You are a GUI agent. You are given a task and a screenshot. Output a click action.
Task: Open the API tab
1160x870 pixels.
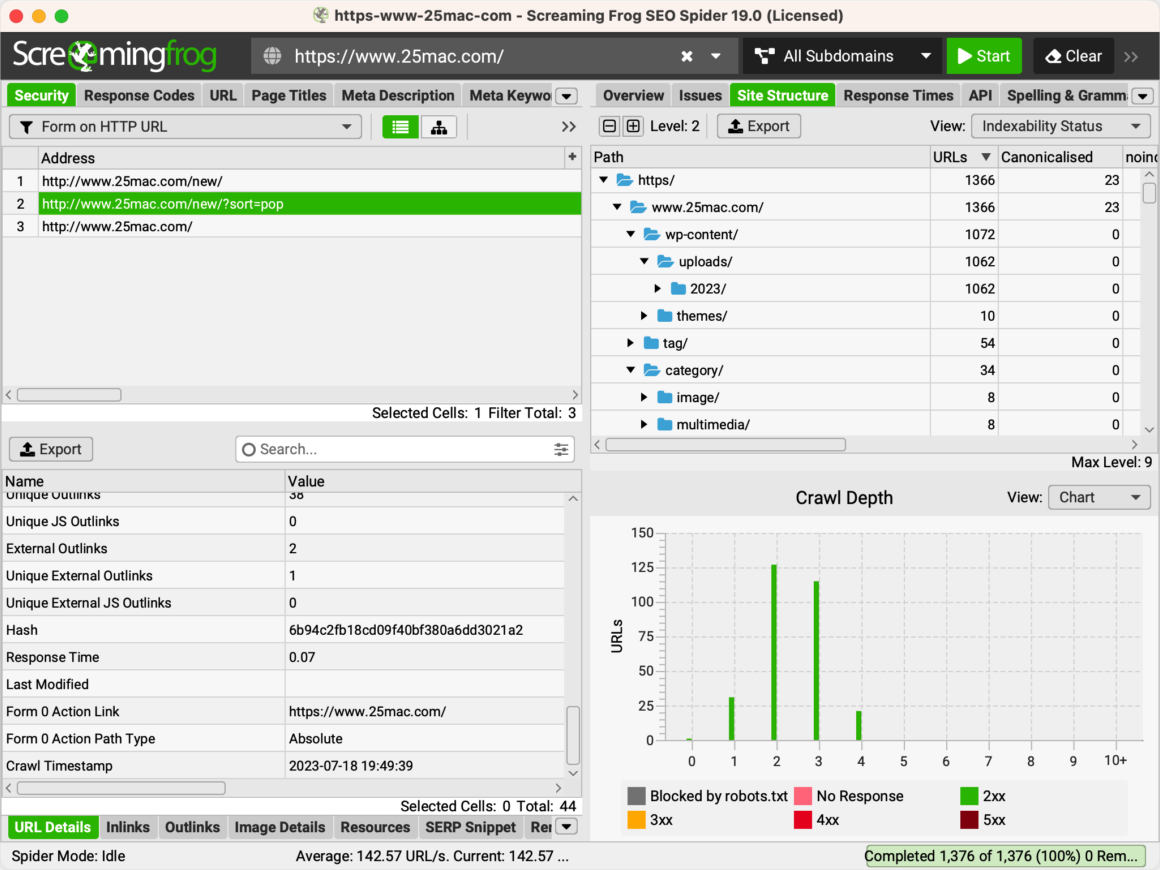(980, 95)
